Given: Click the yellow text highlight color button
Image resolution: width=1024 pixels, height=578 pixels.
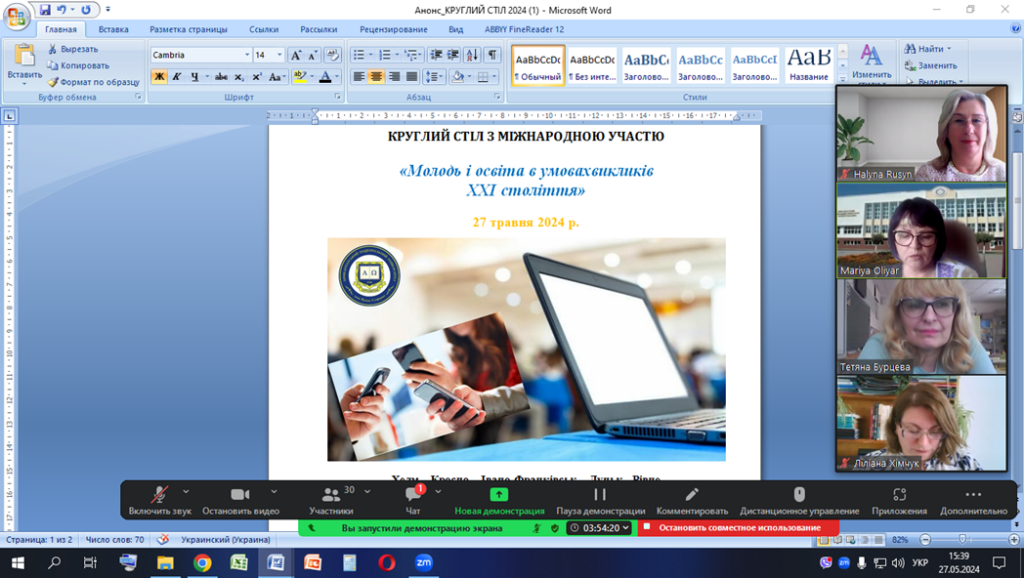Looking at the screenshot, I should click(299, 76).
